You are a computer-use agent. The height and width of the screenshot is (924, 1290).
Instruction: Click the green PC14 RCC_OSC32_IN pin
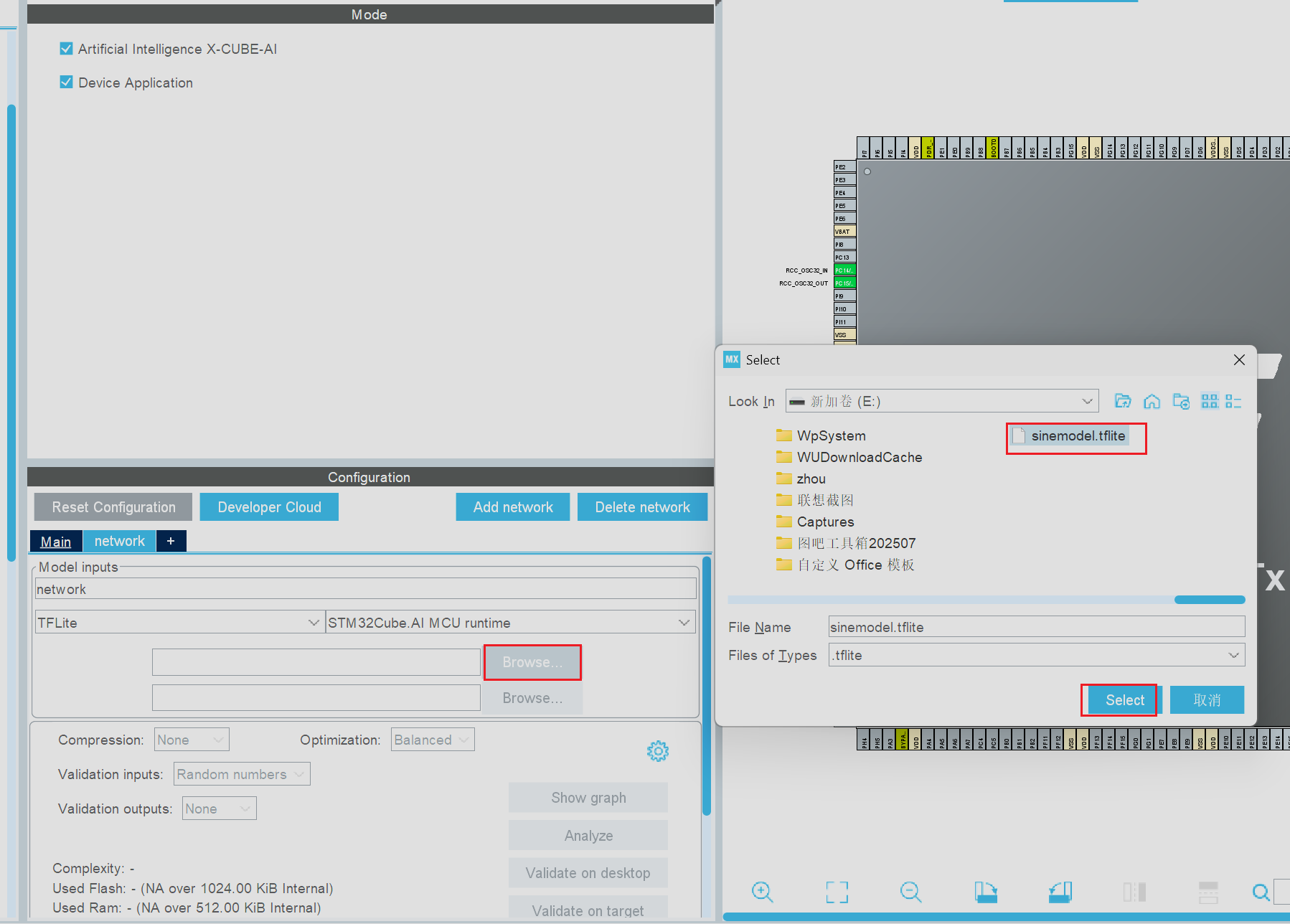(x=844, y=270)
